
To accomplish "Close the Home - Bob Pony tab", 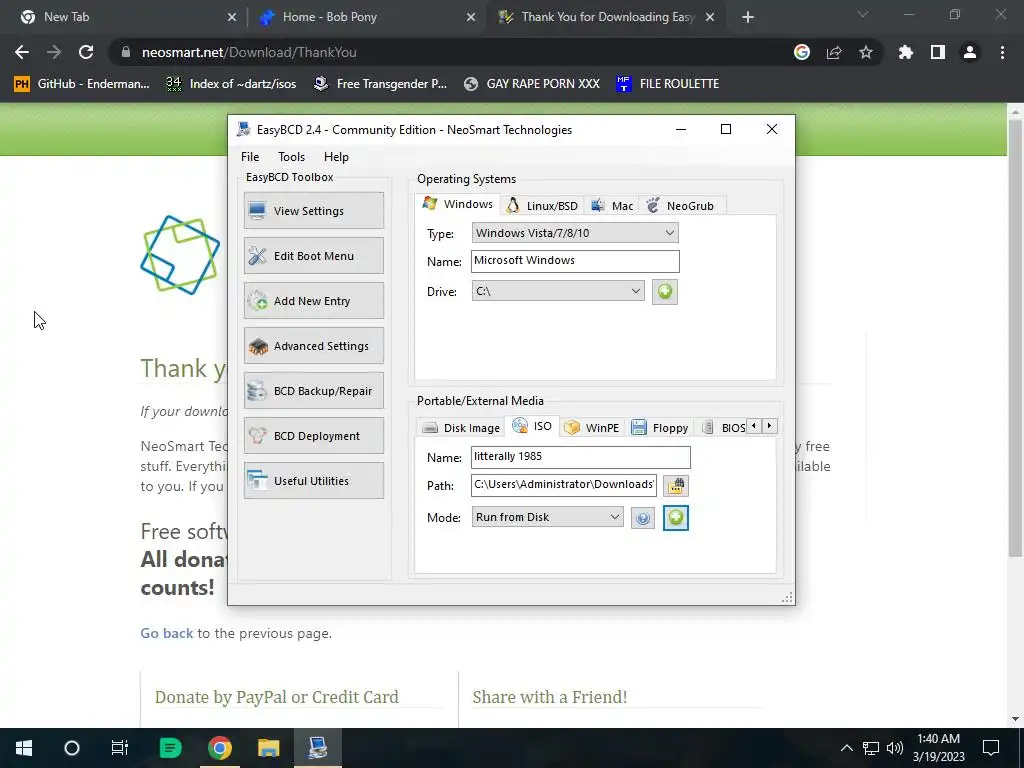I will 471,17.
